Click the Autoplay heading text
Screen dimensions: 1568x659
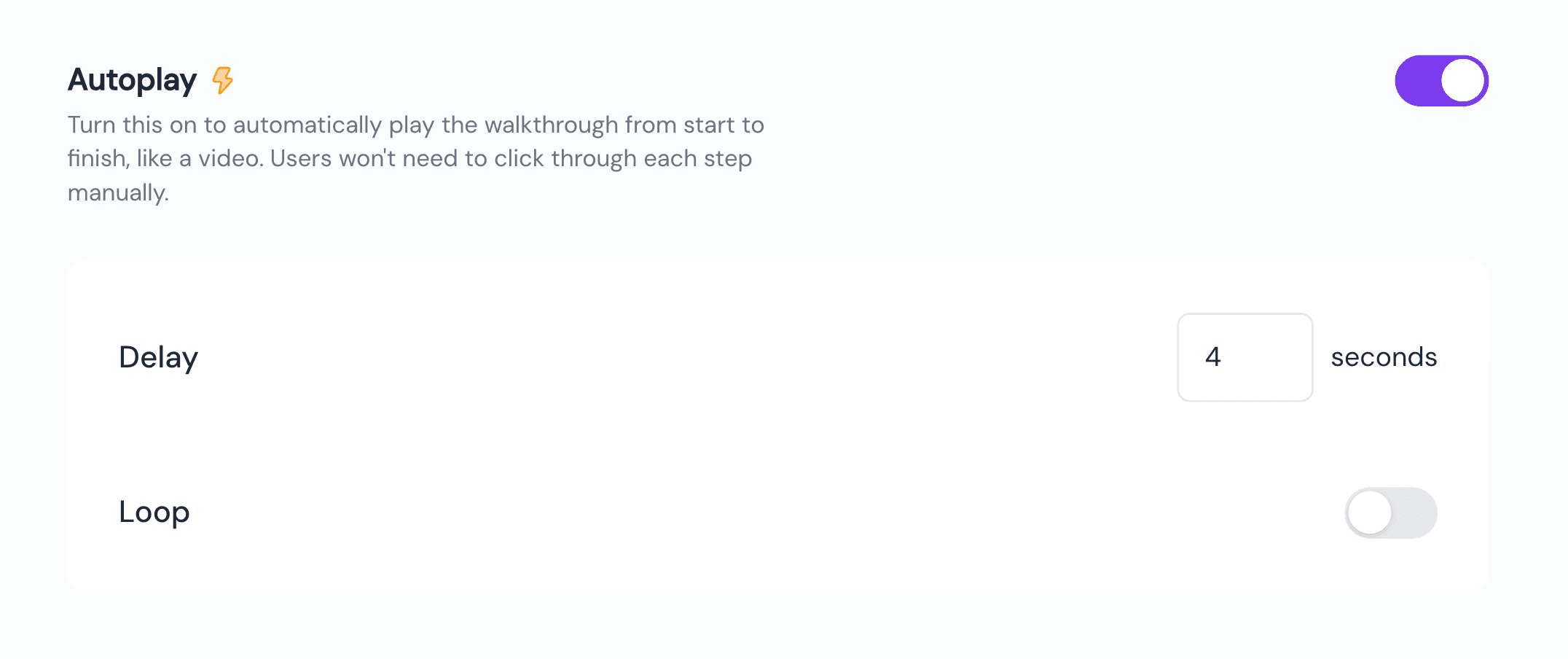[x=133, y=80]
